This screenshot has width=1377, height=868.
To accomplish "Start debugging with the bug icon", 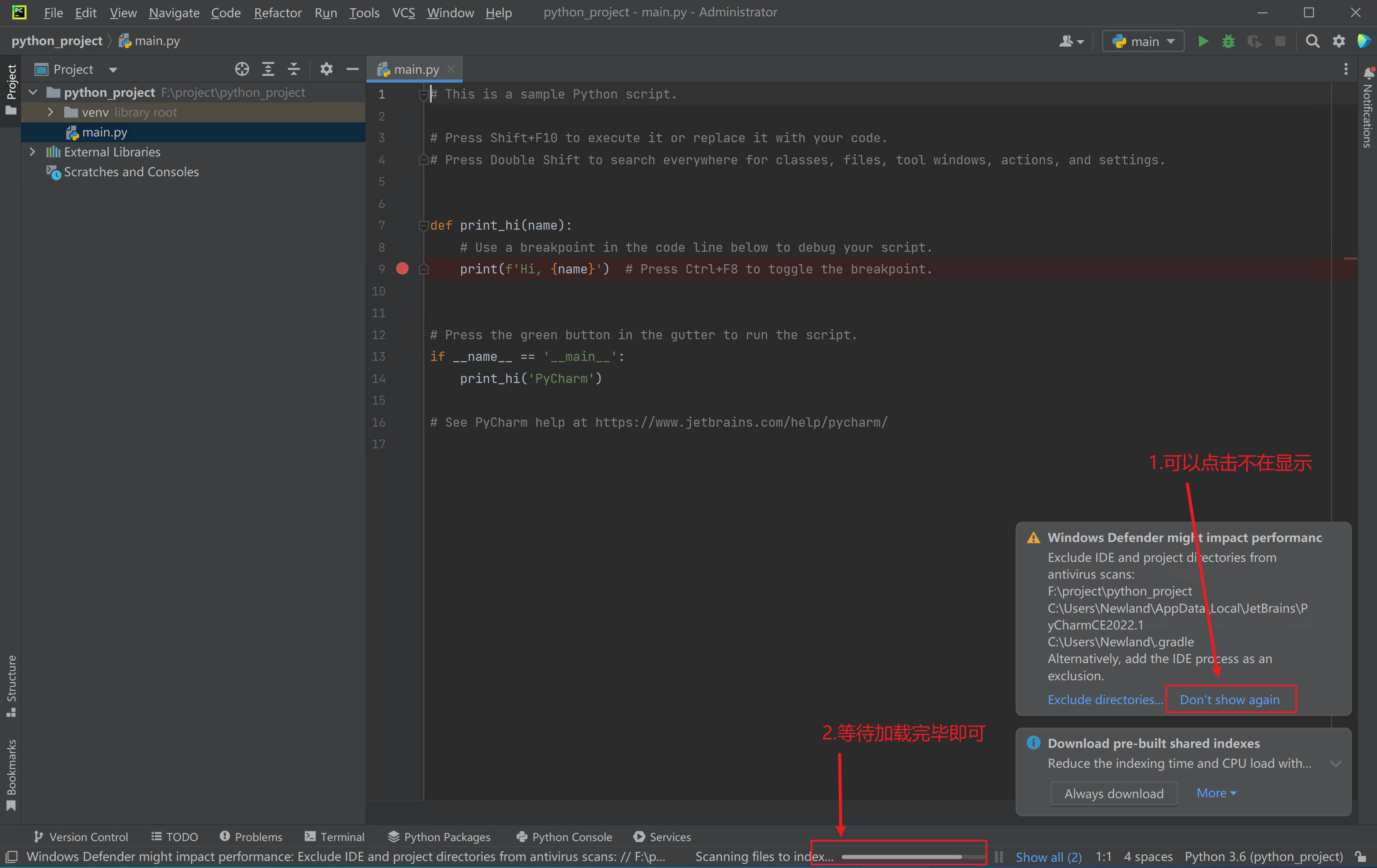I will pyautogui.click(x=1229, y=41).
